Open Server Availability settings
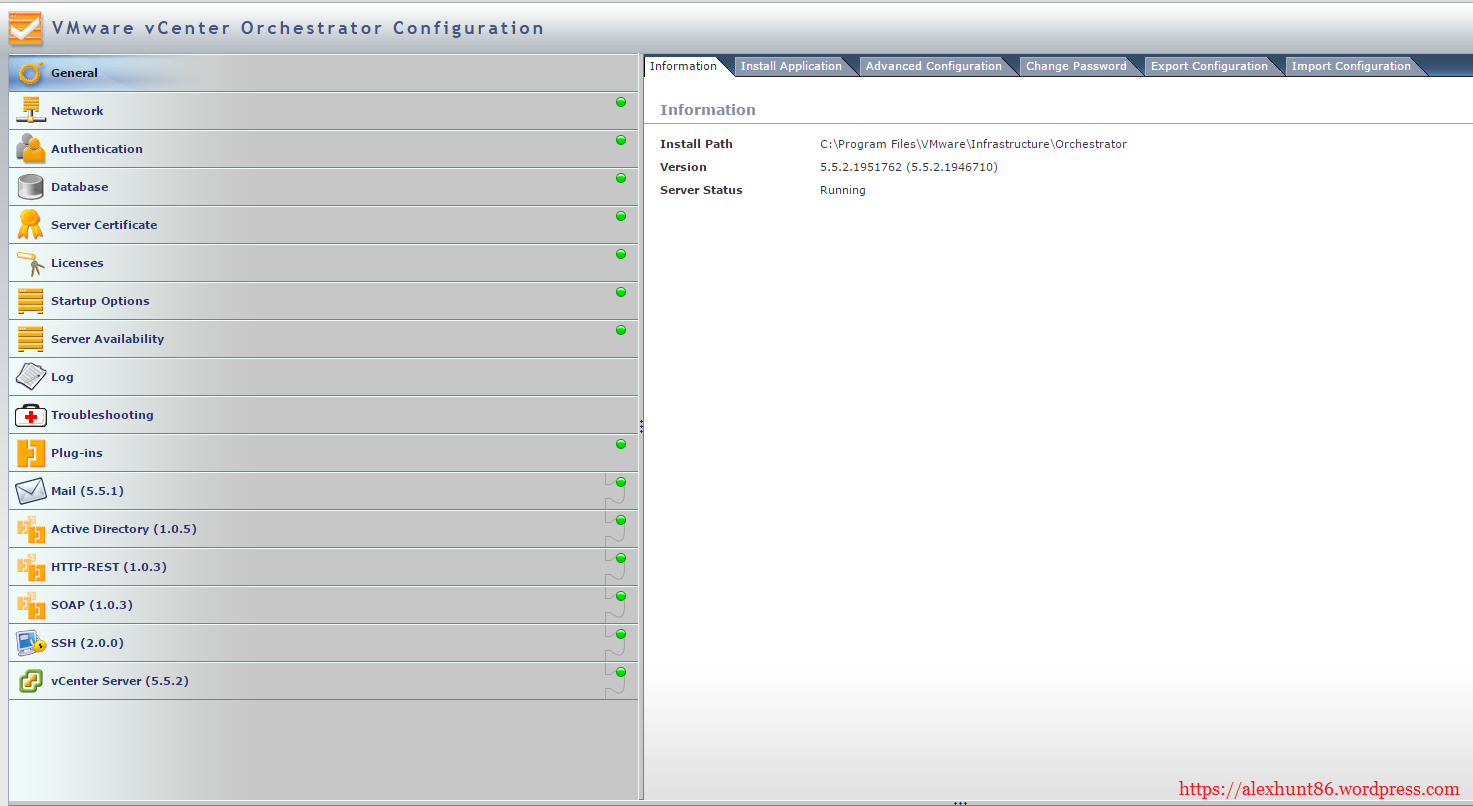This screenshot has width=1473, height=806. coord(323,339)
